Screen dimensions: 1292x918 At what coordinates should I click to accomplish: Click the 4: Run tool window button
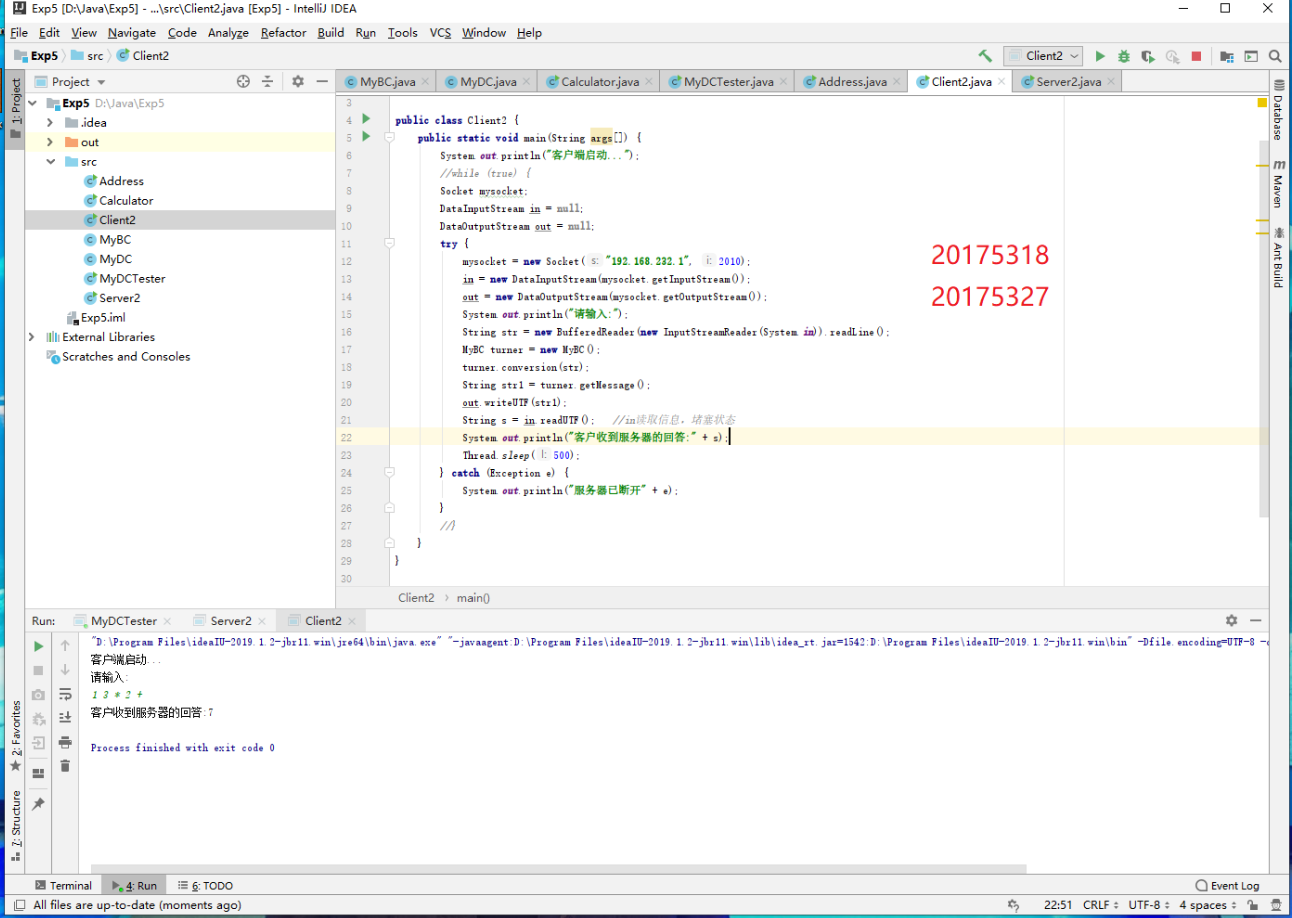[x=134, y=886]
